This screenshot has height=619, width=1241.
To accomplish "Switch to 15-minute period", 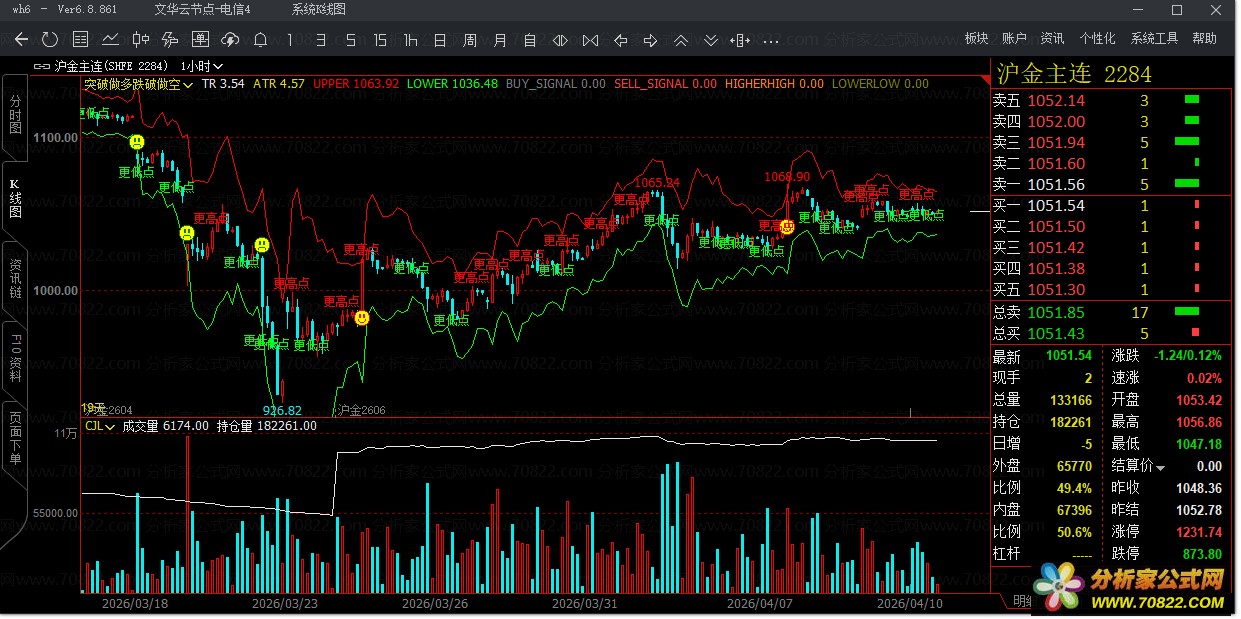I will tap(380, 40).
